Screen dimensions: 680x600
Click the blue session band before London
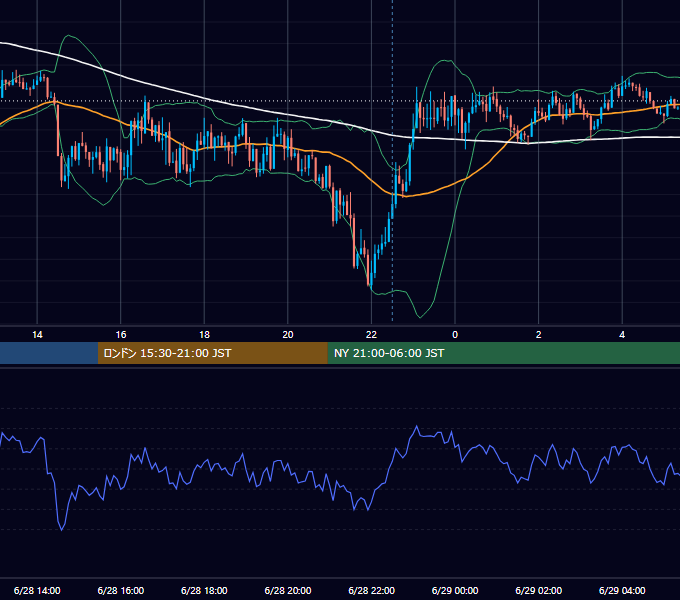tap(49, 353)
